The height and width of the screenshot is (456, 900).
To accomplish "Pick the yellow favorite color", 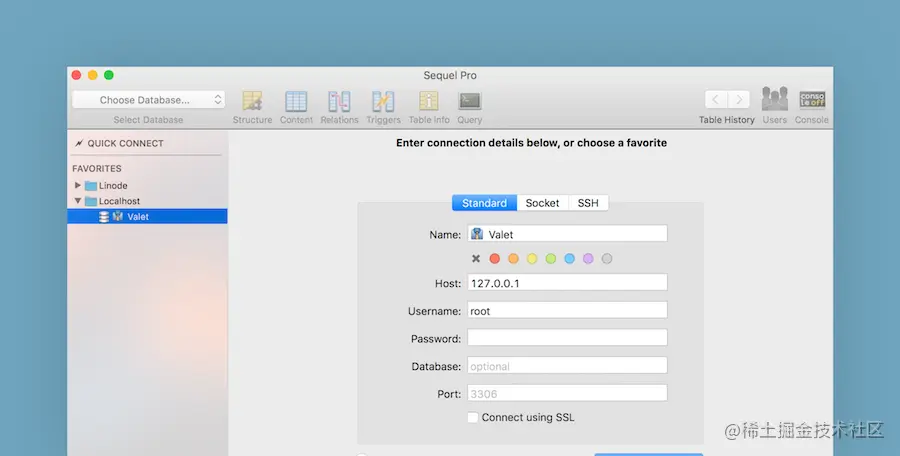I will point(532,258).
